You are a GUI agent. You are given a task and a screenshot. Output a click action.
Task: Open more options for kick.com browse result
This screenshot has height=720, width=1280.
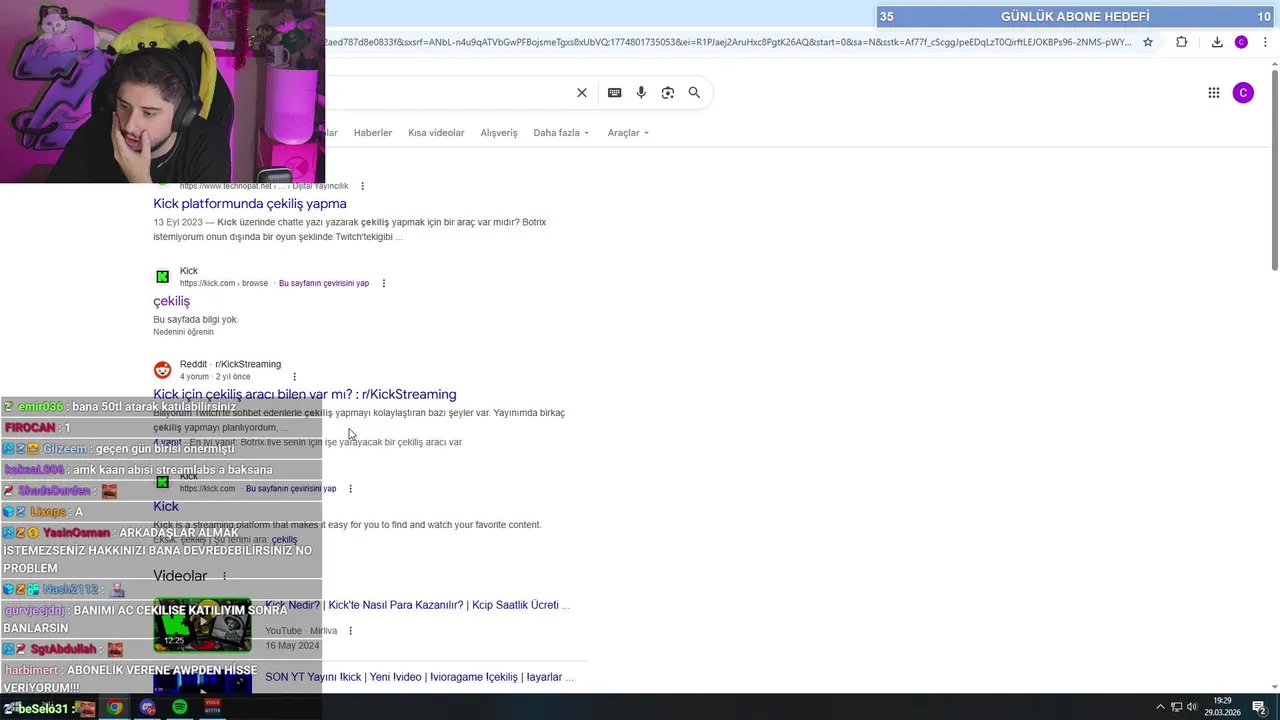[383, 283]
